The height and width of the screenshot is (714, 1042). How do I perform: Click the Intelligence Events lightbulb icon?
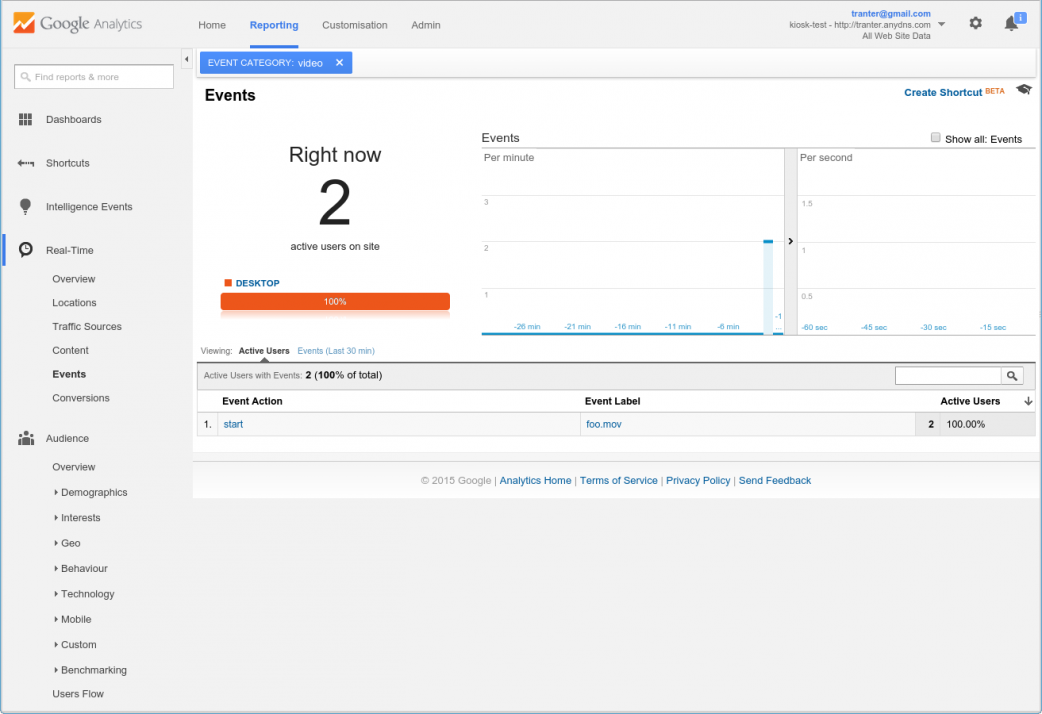click(x=26, y=207)
